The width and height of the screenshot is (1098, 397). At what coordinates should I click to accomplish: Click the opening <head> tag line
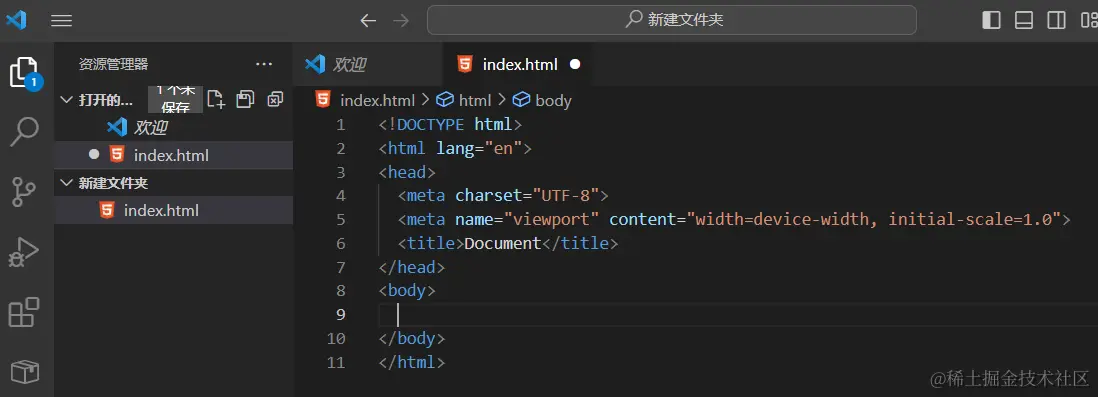click(x=408, y=172)
